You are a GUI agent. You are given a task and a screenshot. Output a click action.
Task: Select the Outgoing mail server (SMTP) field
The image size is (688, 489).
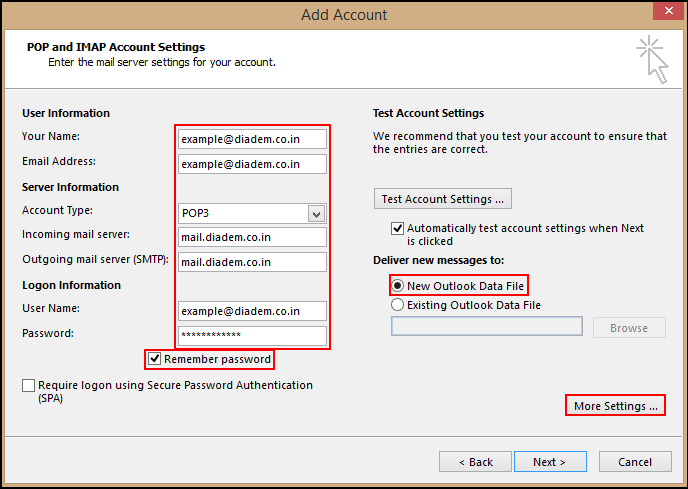click(x=252, y=262)
